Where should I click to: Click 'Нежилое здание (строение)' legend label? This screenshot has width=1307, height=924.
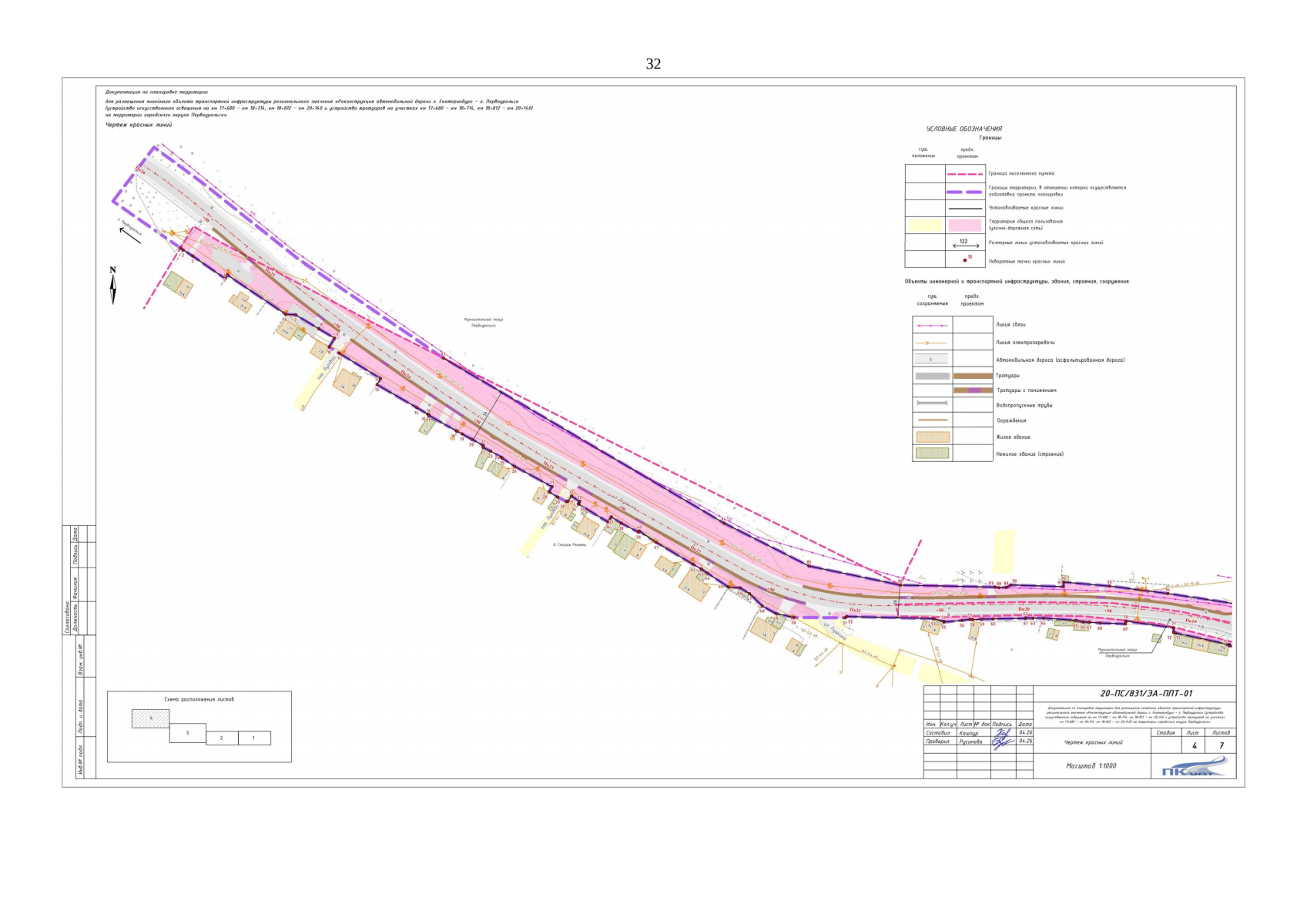coord(1030,454)
